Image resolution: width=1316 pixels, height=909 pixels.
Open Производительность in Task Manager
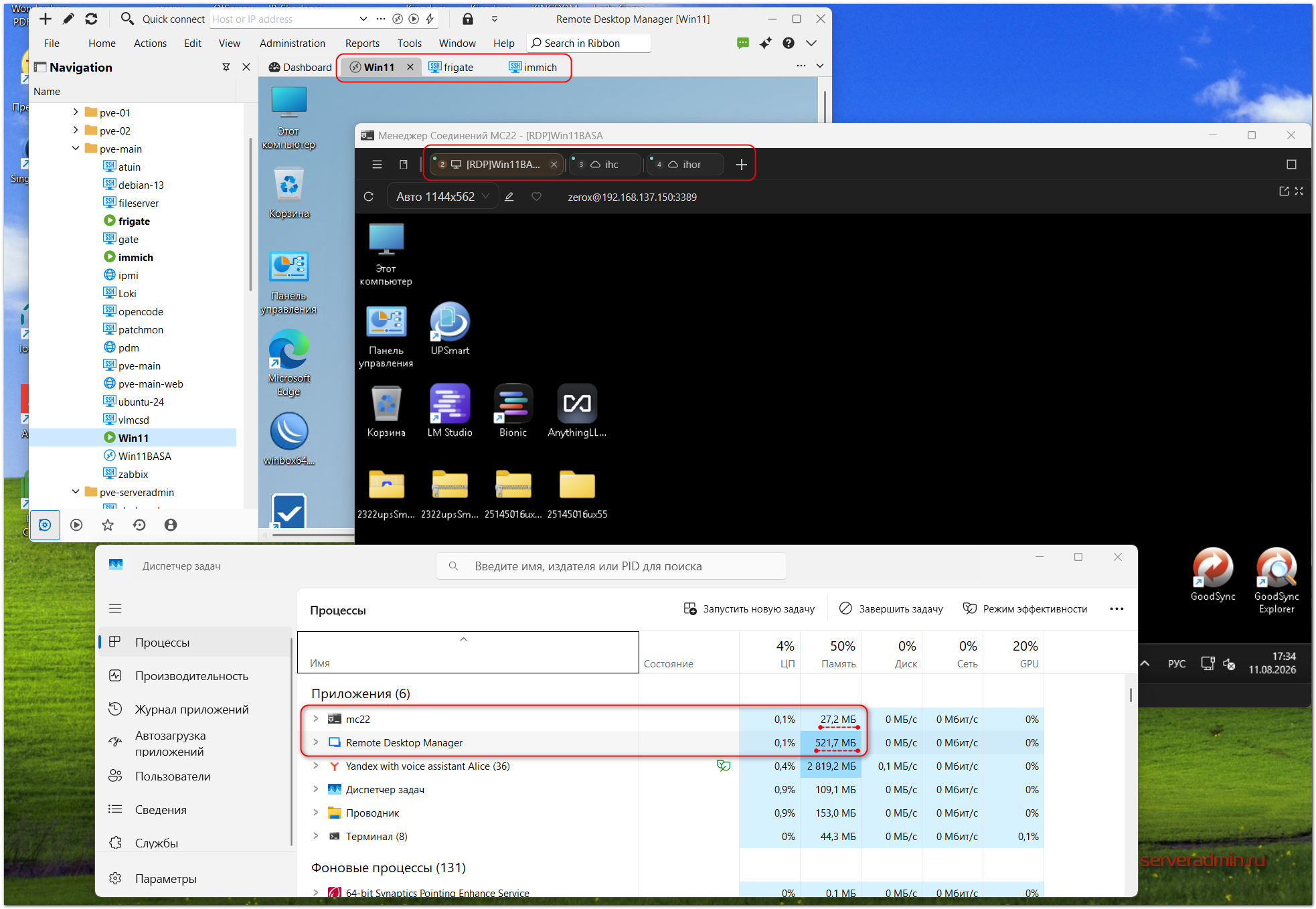pos(191,676)
